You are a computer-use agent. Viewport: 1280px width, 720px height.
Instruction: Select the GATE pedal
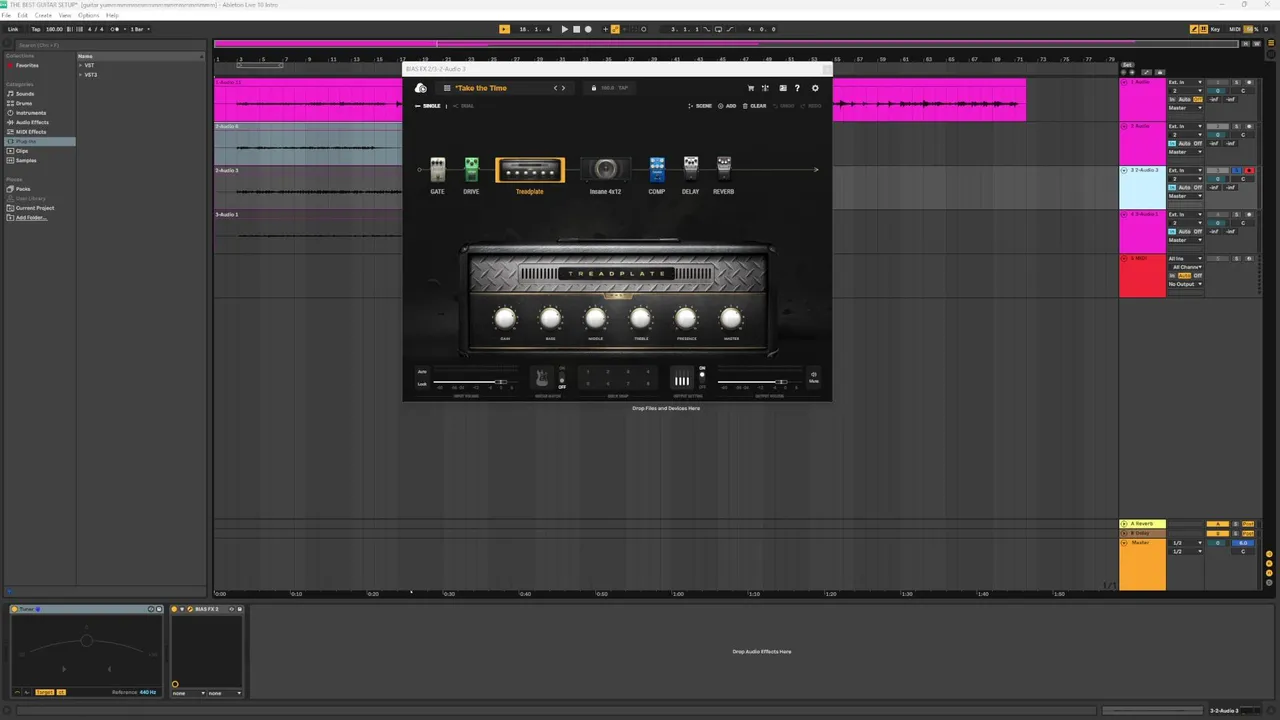[x=437, y=170]
